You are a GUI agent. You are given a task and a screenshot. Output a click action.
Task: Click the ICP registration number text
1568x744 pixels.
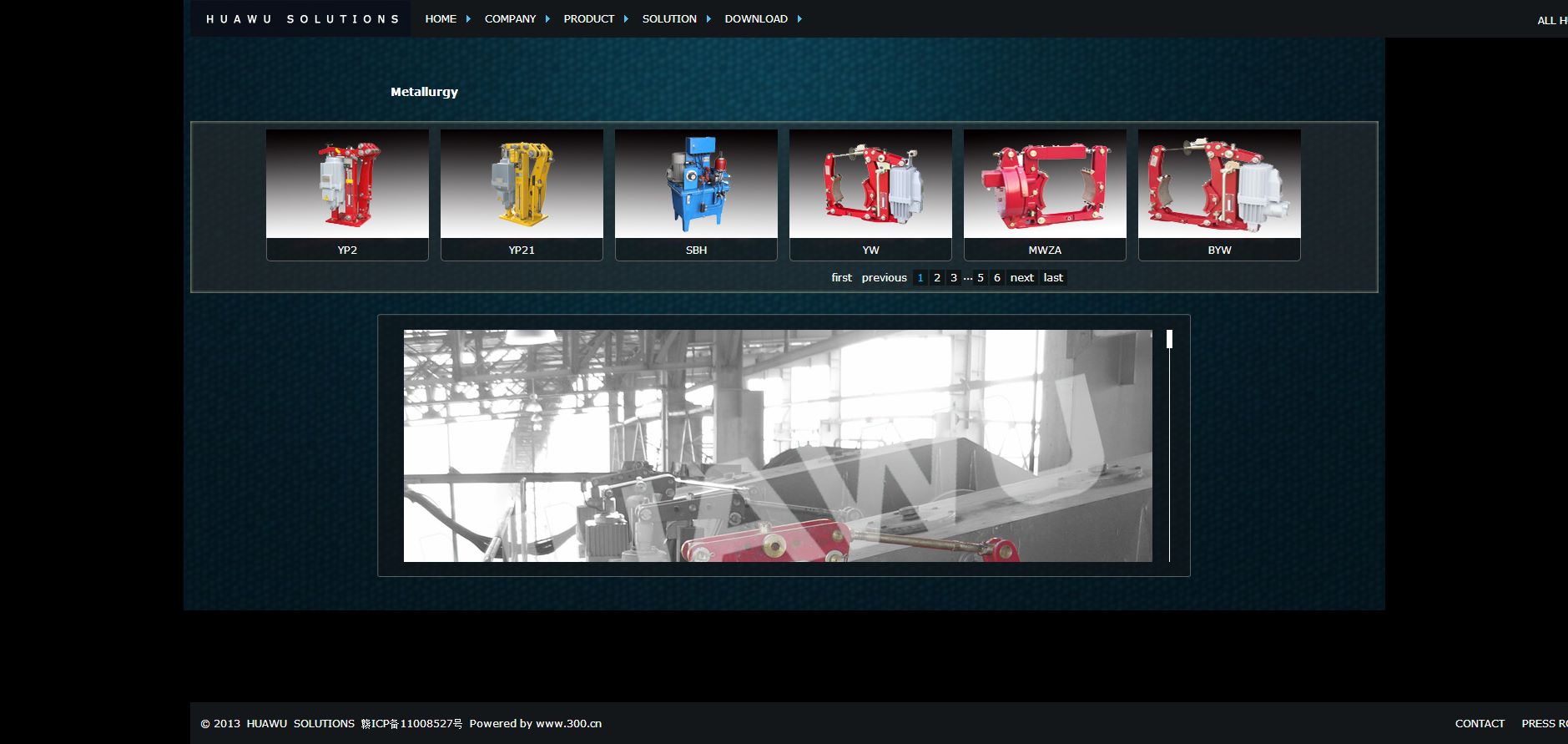(x=411, y=724)
